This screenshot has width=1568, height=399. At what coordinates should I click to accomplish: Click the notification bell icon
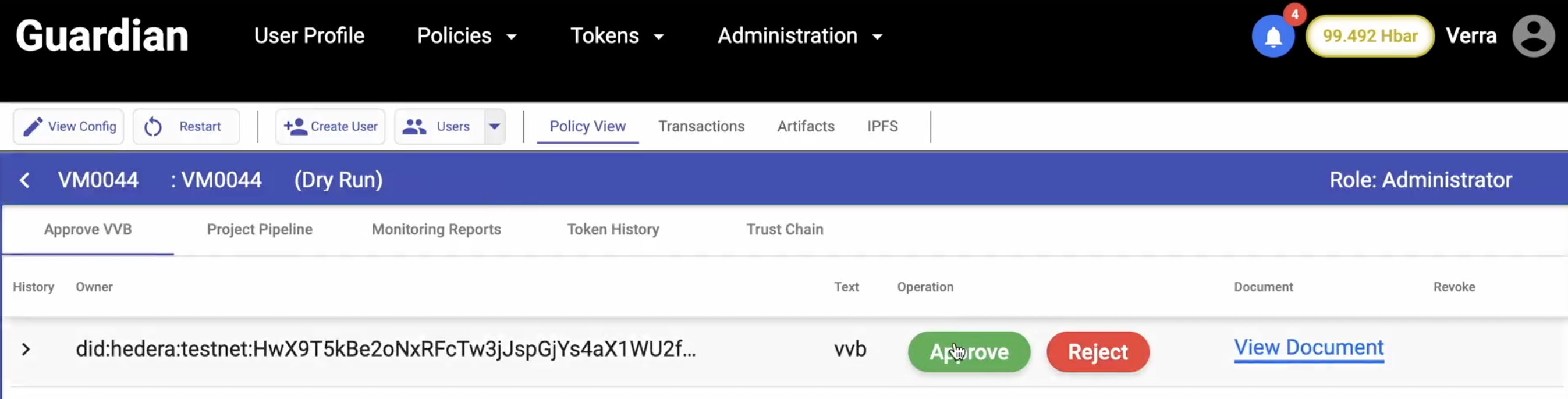(1273, 37)
